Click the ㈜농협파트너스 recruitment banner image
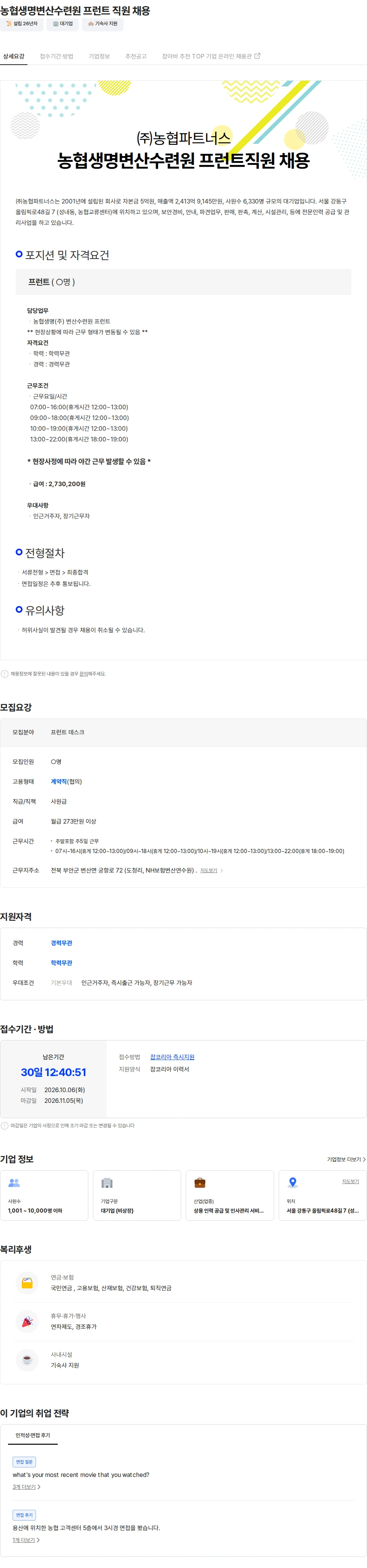This screenshot has height=1568, width=367. pyautogui.click(x=183, y=131)
